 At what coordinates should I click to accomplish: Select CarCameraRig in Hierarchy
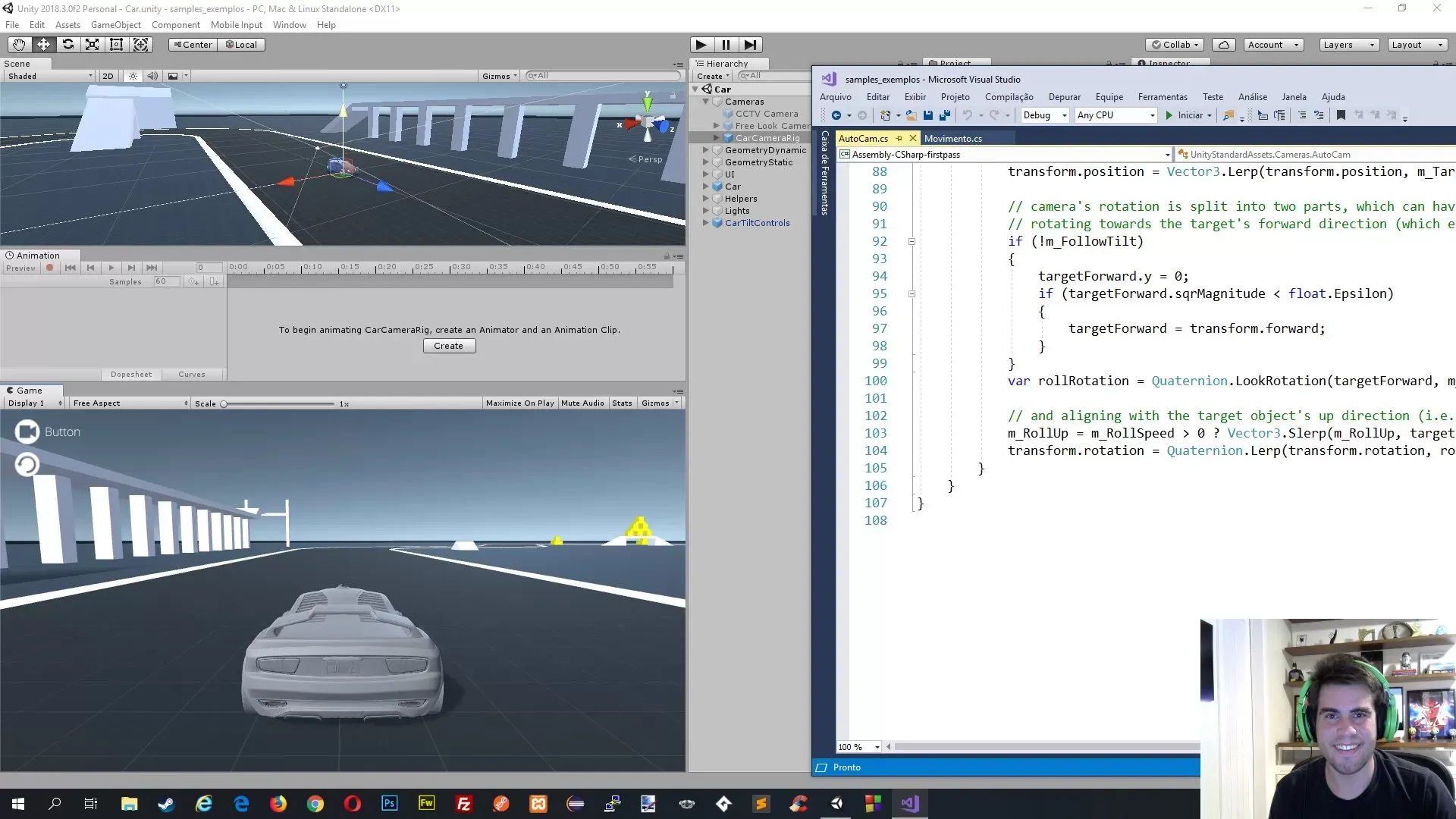click(767, 138)
